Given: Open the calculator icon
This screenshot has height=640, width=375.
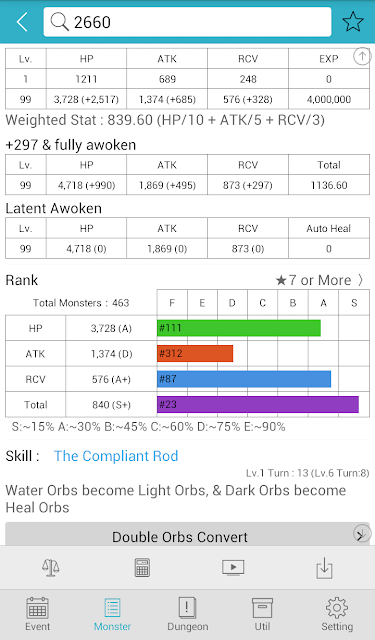Looking at the screenshot, I should [x=142, y=567].
